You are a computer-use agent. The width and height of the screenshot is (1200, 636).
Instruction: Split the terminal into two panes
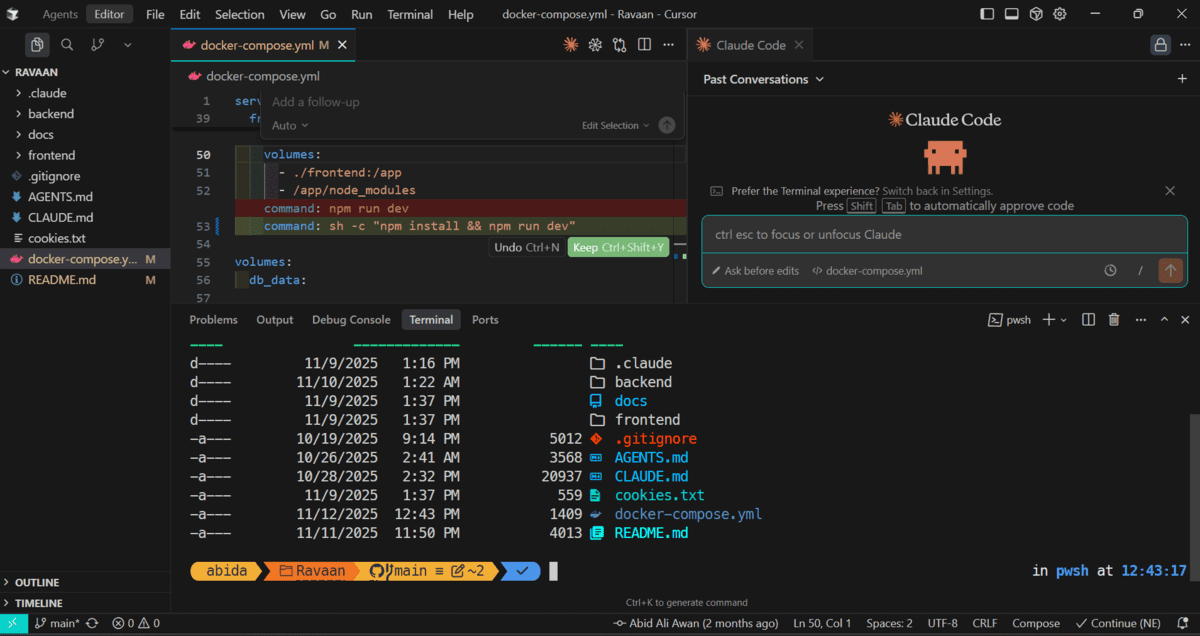coord(1088,319)
